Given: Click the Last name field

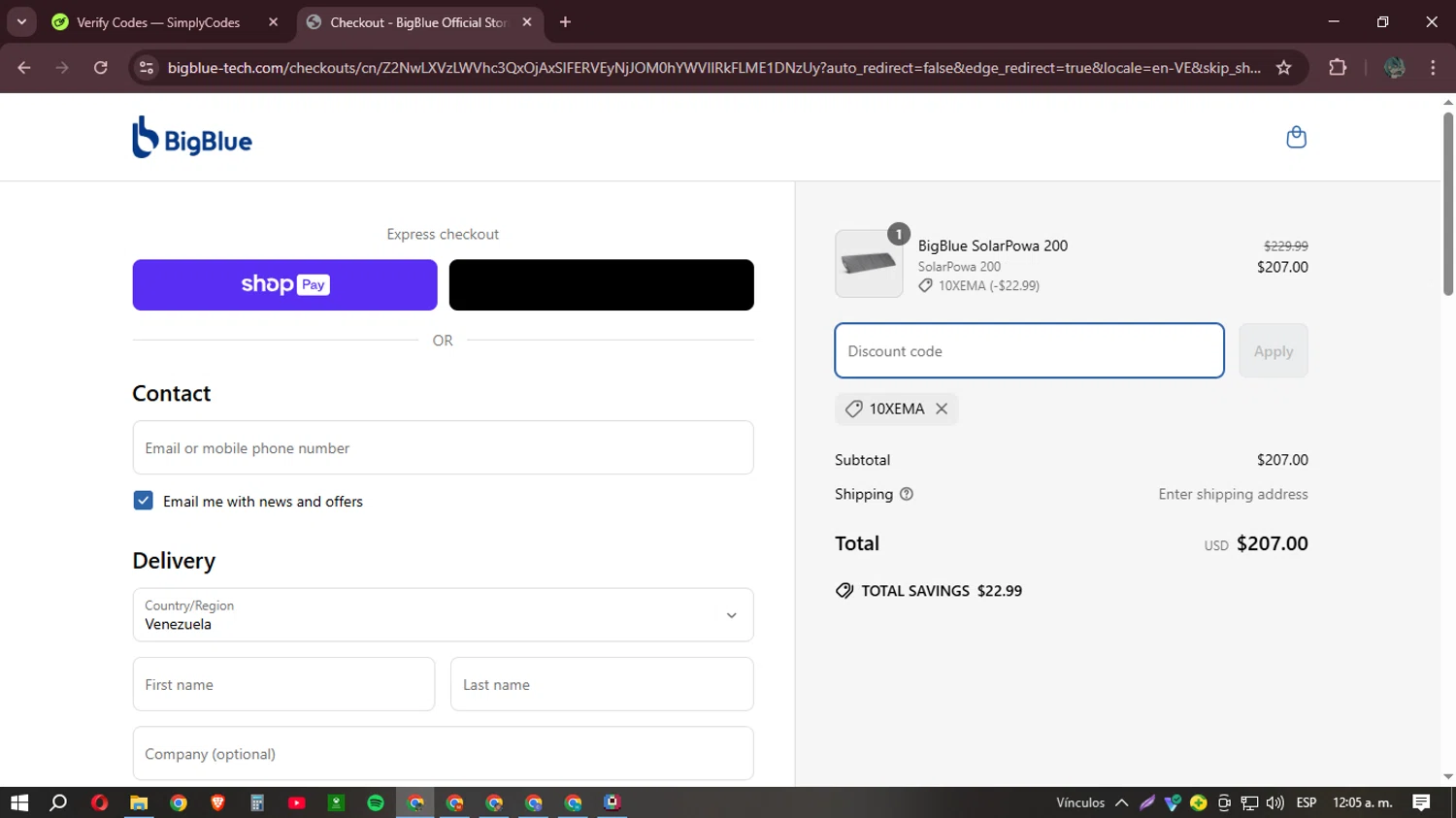Looking at the screenshot, I should click(602, 684).
